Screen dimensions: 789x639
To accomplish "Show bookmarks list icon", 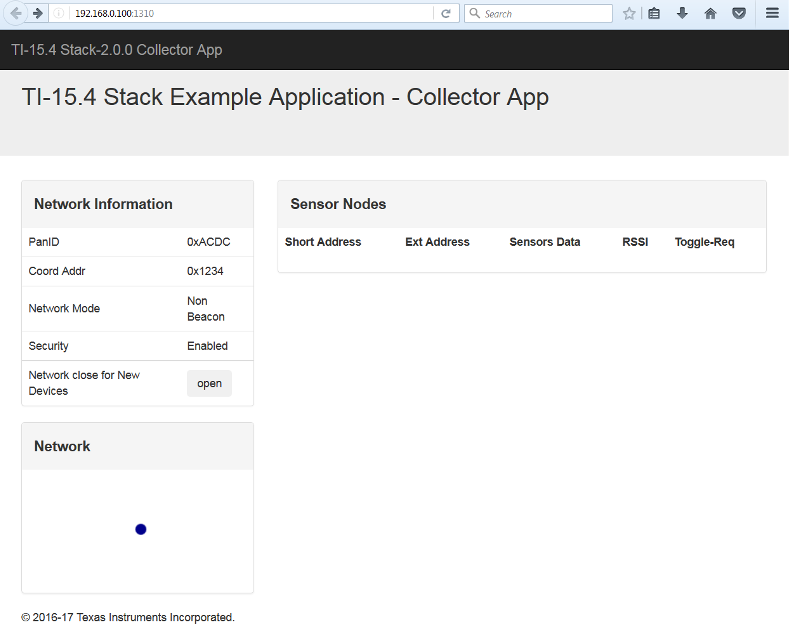I will [x=654, y=14].
